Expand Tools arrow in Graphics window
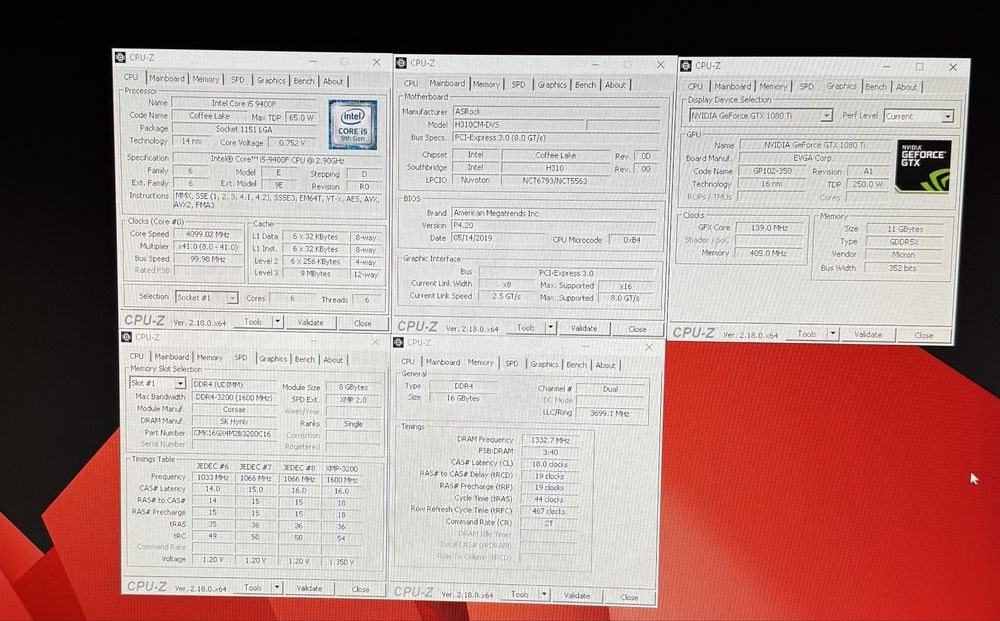The image size is (1000, 621). click(832, 333)
